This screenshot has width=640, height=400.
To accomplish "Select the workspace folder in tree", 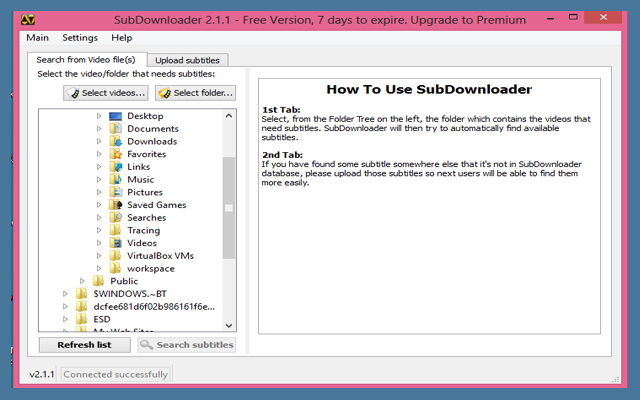I will tap(150, 269).
